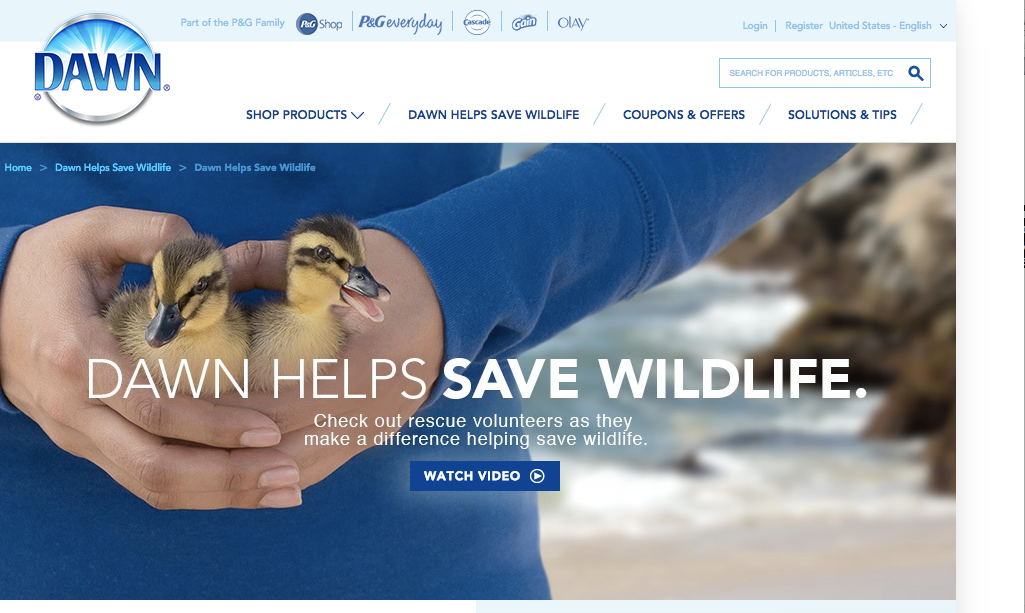The image size is (1025, 613).
Task: Click the search magnifier icon
Action: pyautogui.click(x=915, y=73)
